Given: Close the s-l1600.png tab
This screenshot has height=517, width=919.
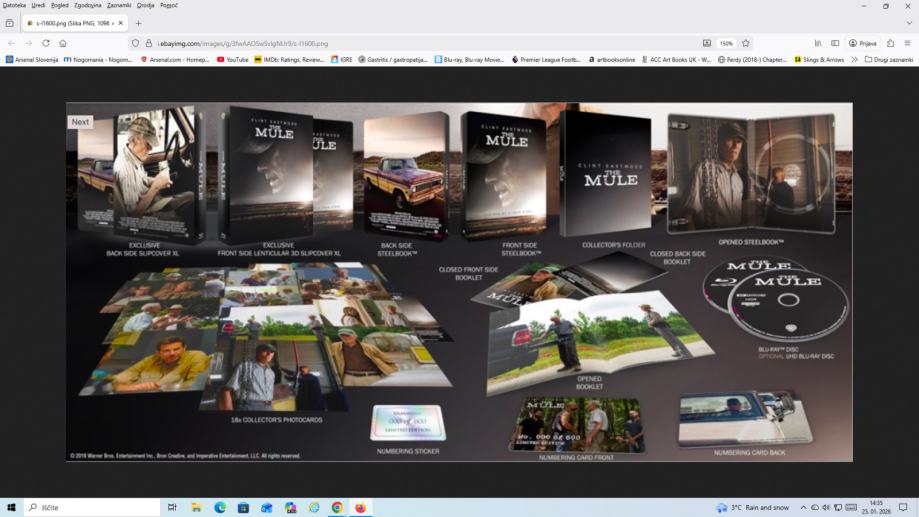Looking at the screenshot, I should pyautogui.click(x=120, y=23).
